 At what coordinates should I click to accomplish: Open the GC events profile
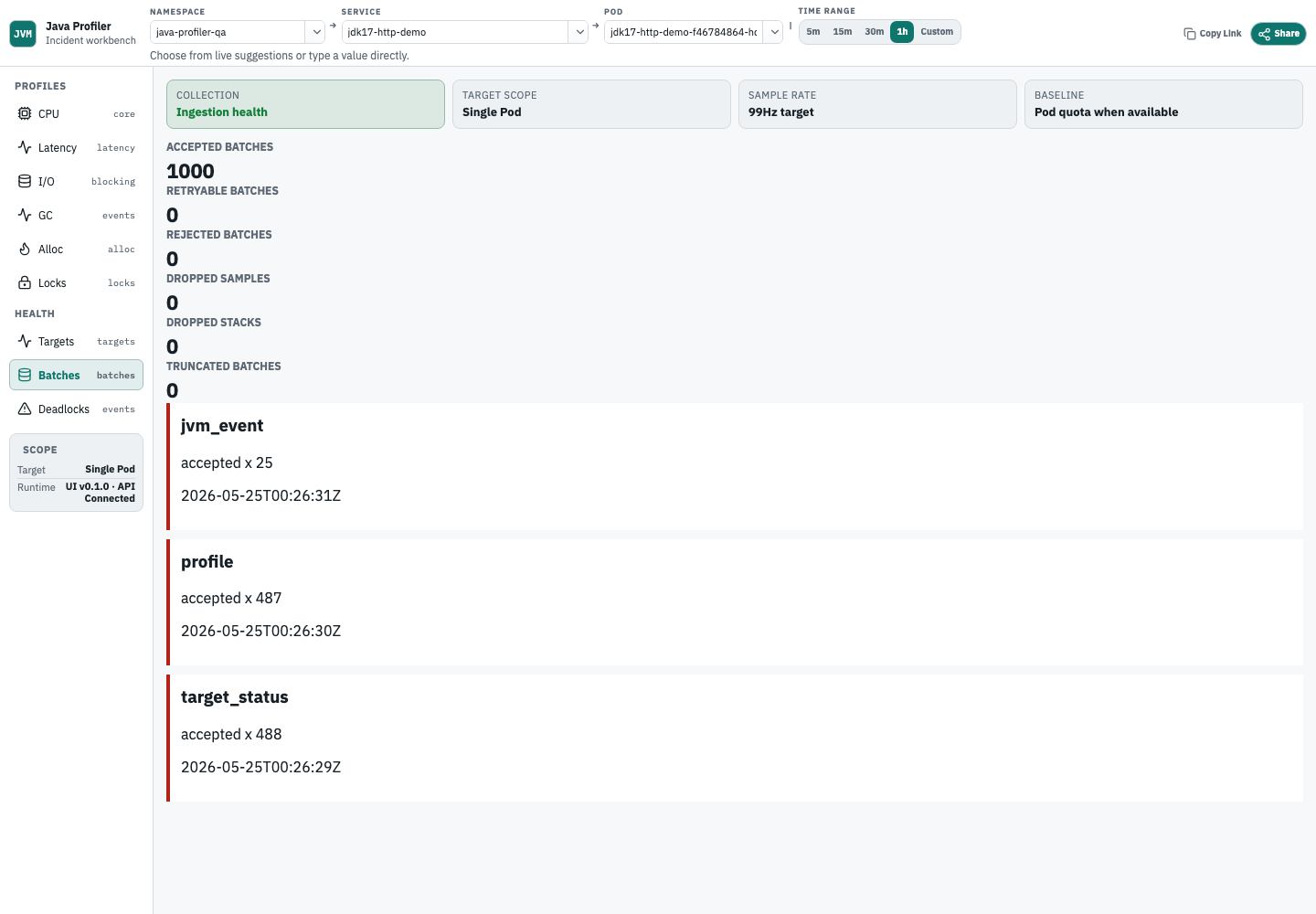click(76, 215)
